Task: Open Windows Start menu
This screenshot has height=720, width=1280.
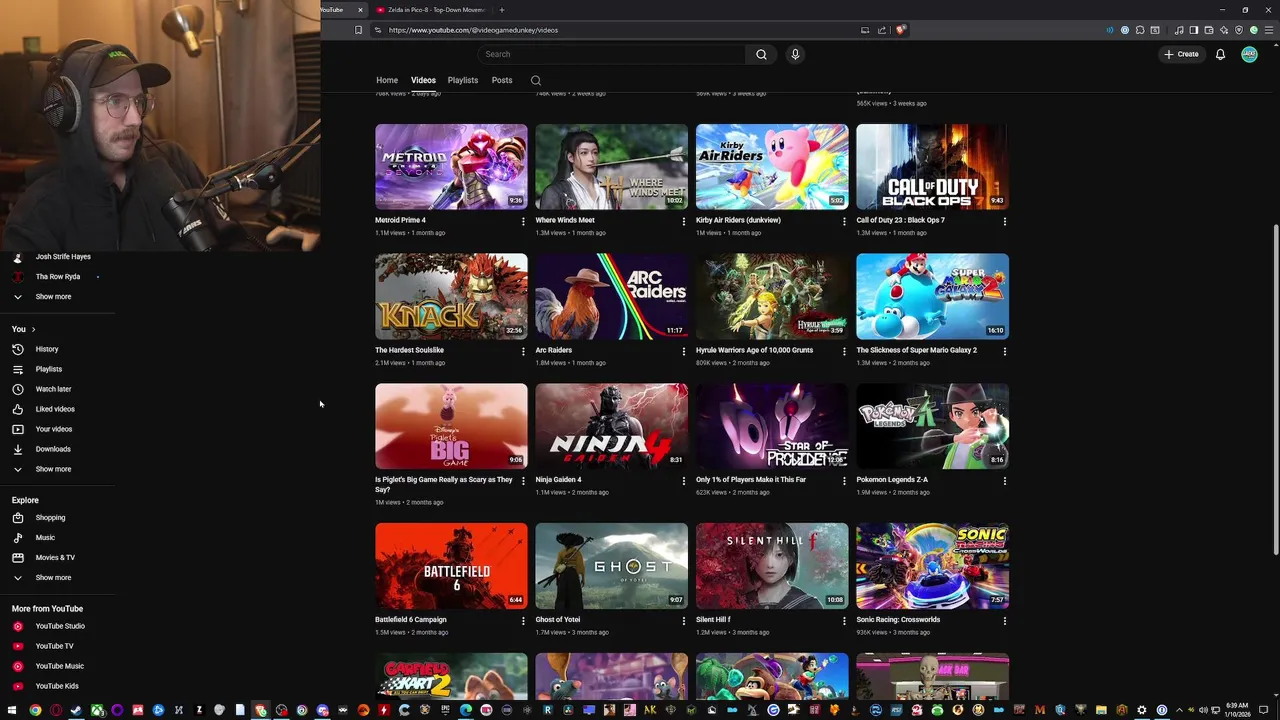Action: tap(13, 710)
